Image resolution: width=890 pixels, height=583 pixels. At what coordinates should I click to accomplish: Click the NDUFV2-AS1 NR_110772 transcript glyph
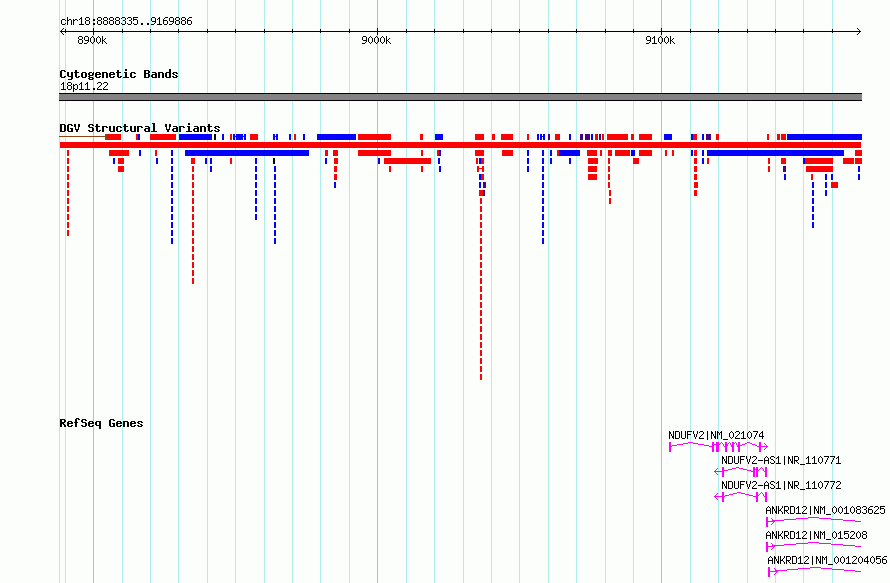tap(741, 497)
